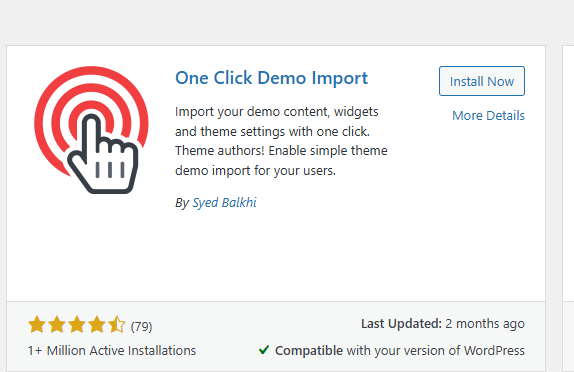
Task: Click the fourth gold rating star
Action: point(97,325)
